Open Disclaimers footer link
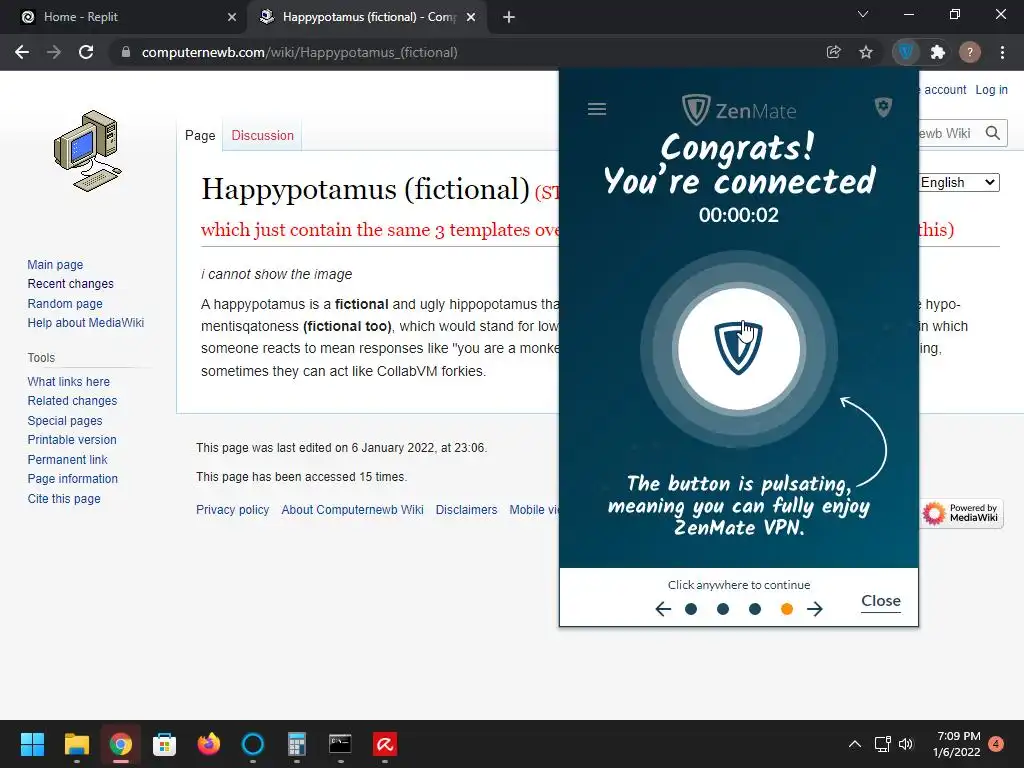The width and height of the screenshot is (1024, 768). 466,509
